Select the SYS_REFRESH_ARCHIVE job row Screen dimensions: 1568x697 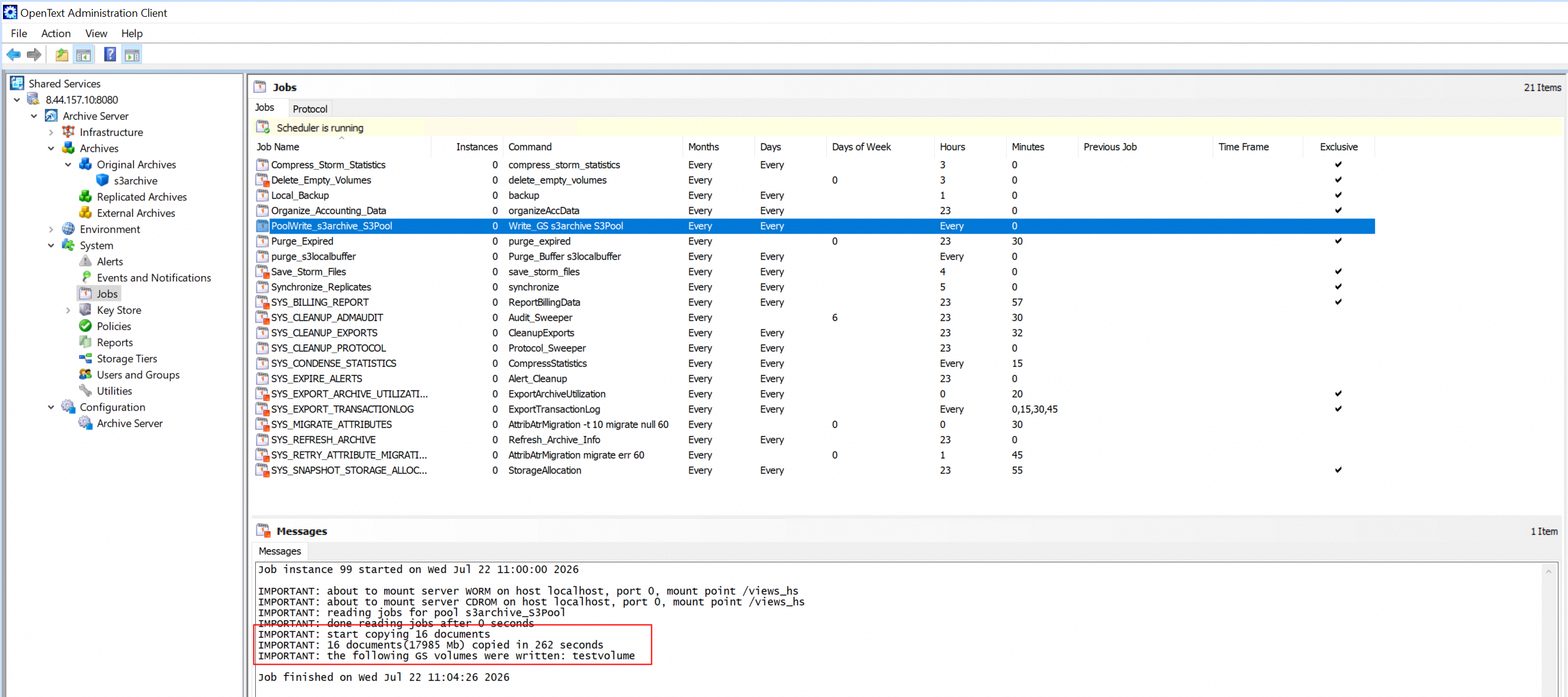(x=814, y=439)
